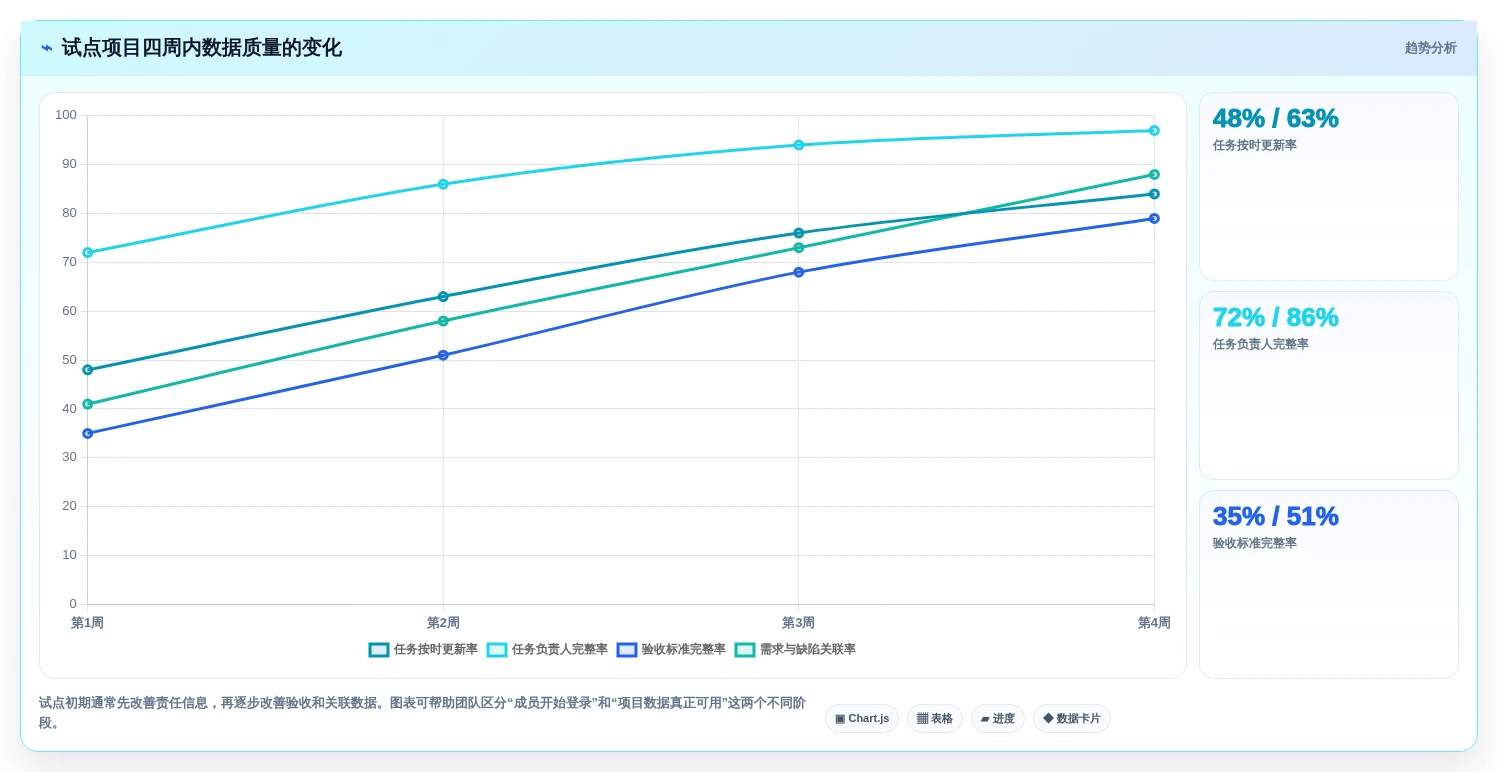Click the 进度 tag chip
The width and height of the screenshot is (1498, 772).
click(x=998, y=719)
